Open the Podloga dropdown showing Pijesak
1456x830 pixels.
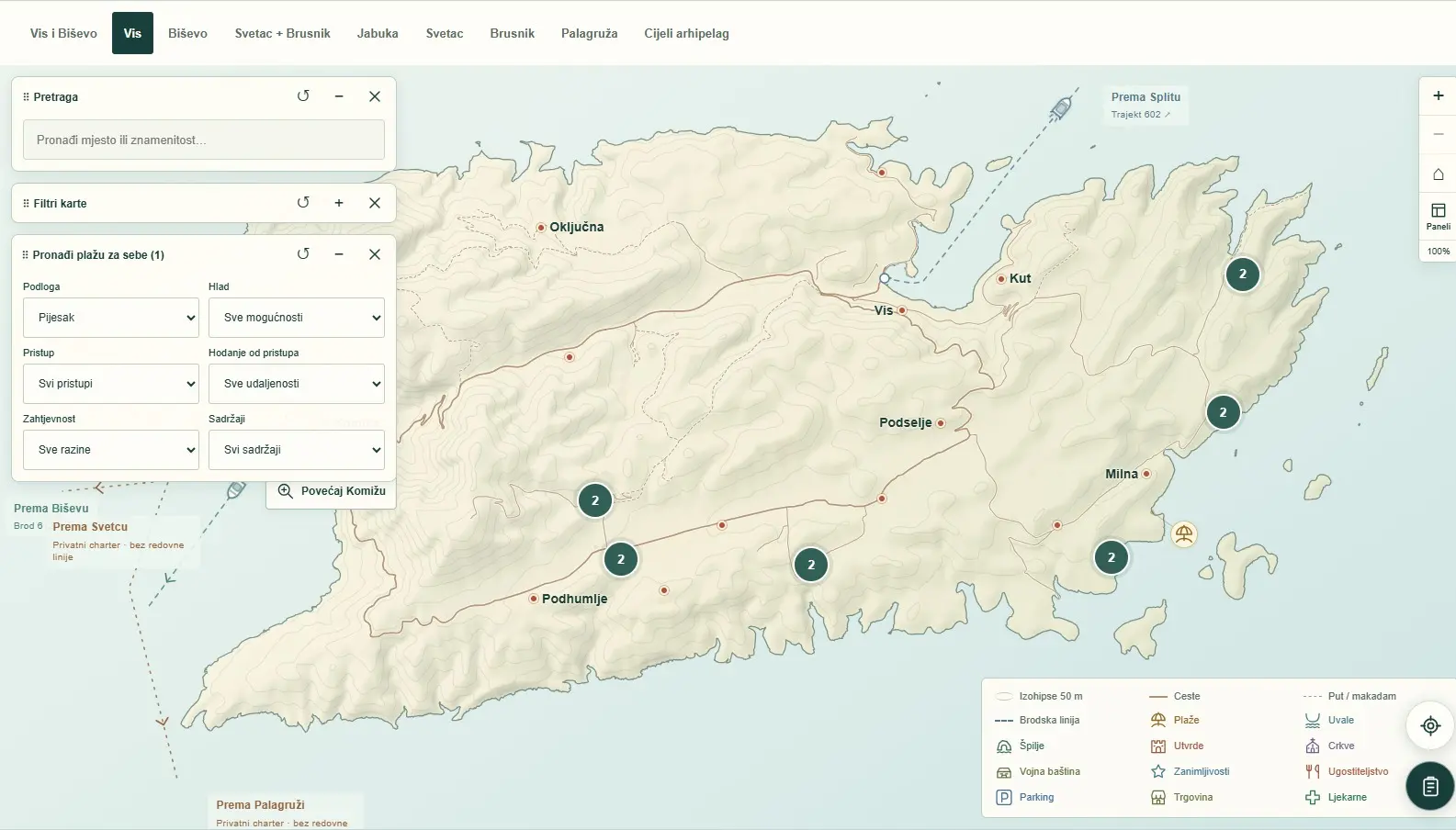(x=111, y=318)
